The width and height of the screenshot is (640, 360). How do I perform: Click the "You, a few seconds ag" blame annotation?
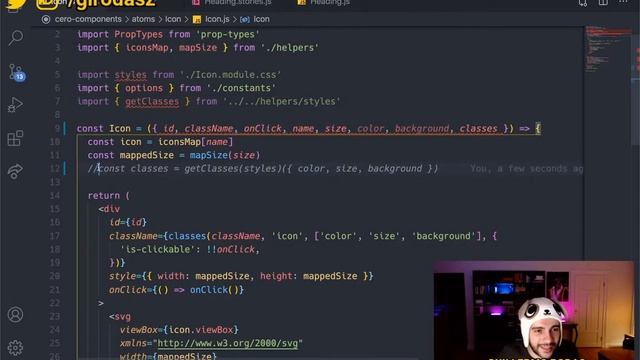(x=527, y=169)
